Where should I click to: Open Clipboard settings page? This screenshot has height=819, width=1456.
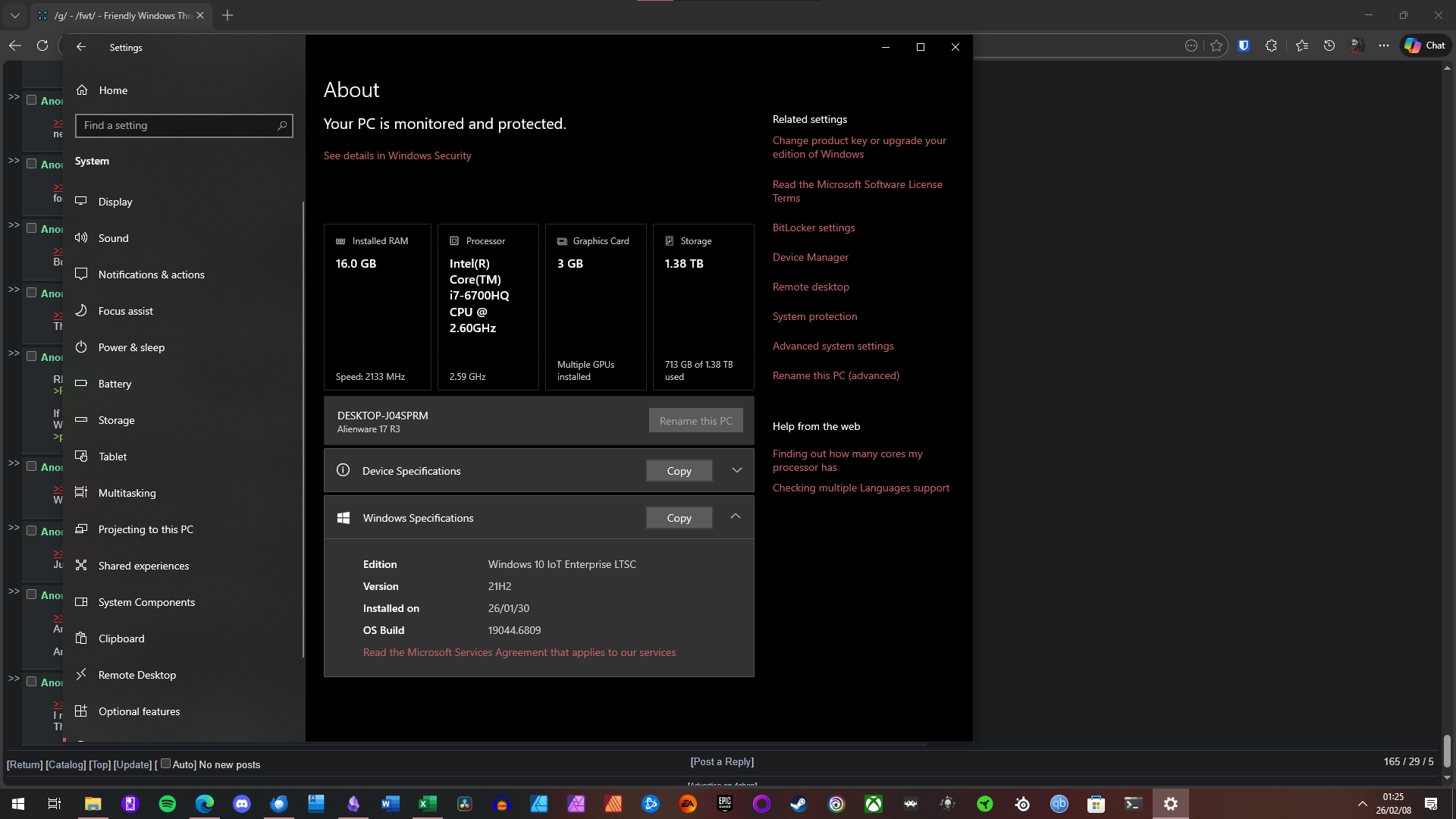[121, 639]
